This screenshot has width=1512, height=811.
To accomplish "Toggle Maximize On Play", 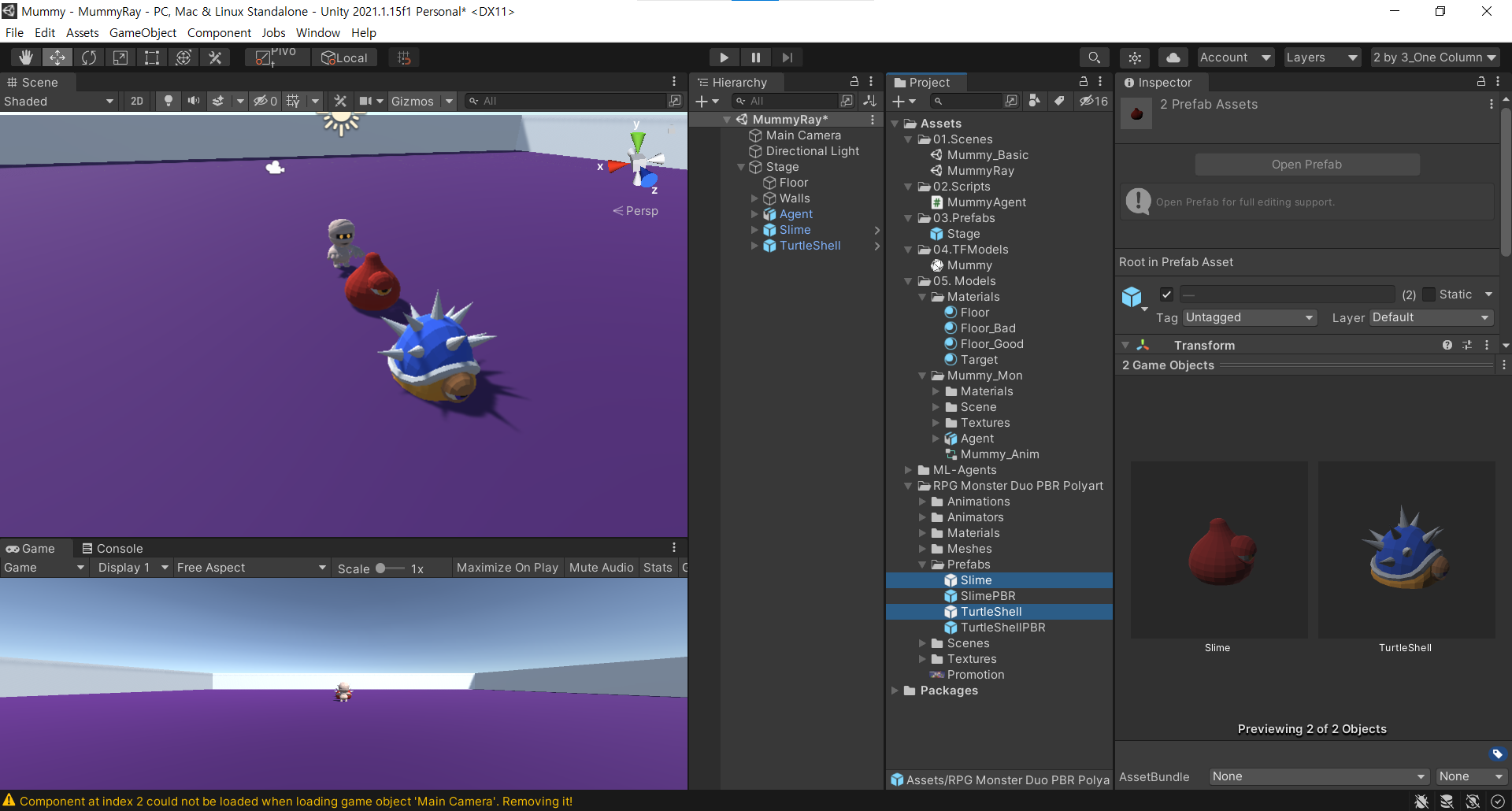I will (x=507, y=568).
